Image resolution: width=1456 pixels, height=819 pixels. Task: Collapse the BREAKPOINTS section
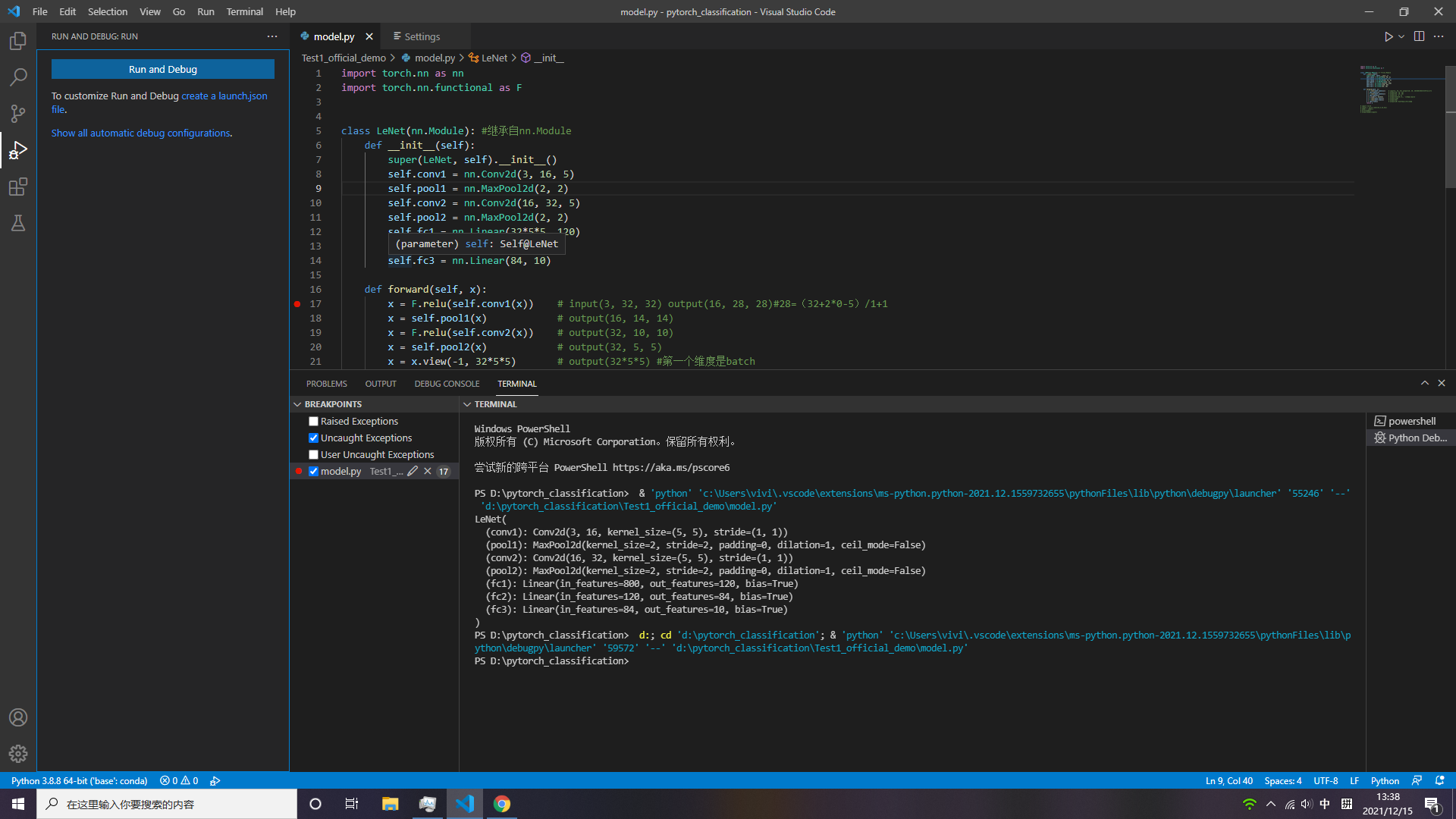[x=298, y=405]
